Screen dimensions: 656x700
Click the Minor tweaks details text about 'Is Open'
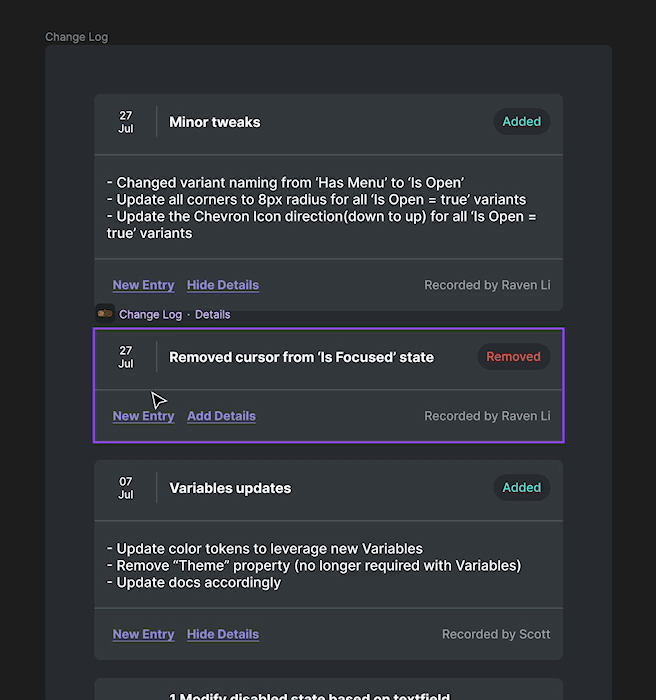click(x=322, y=208)
